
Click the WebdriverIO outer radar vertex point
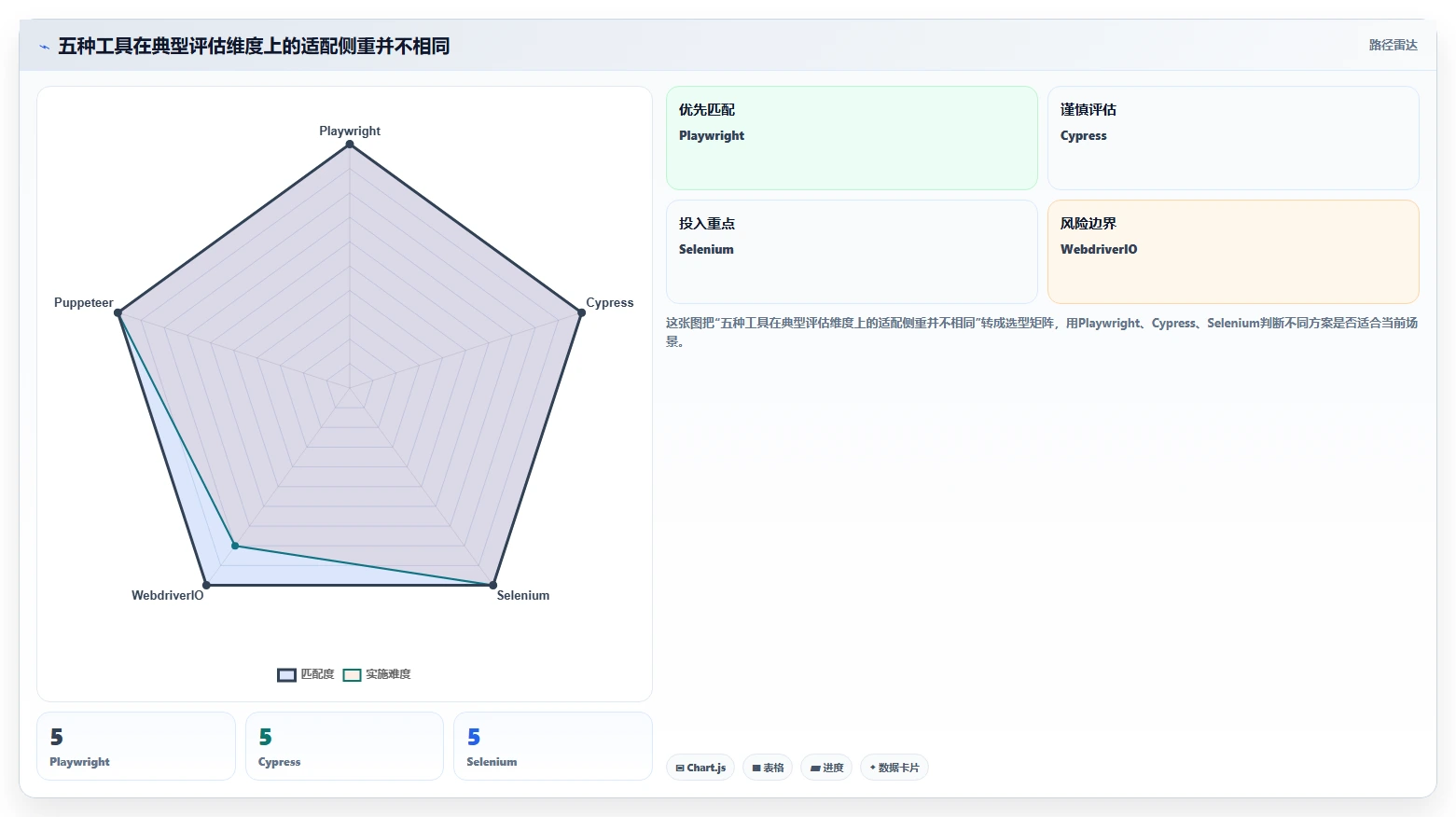tap(206, 585)
